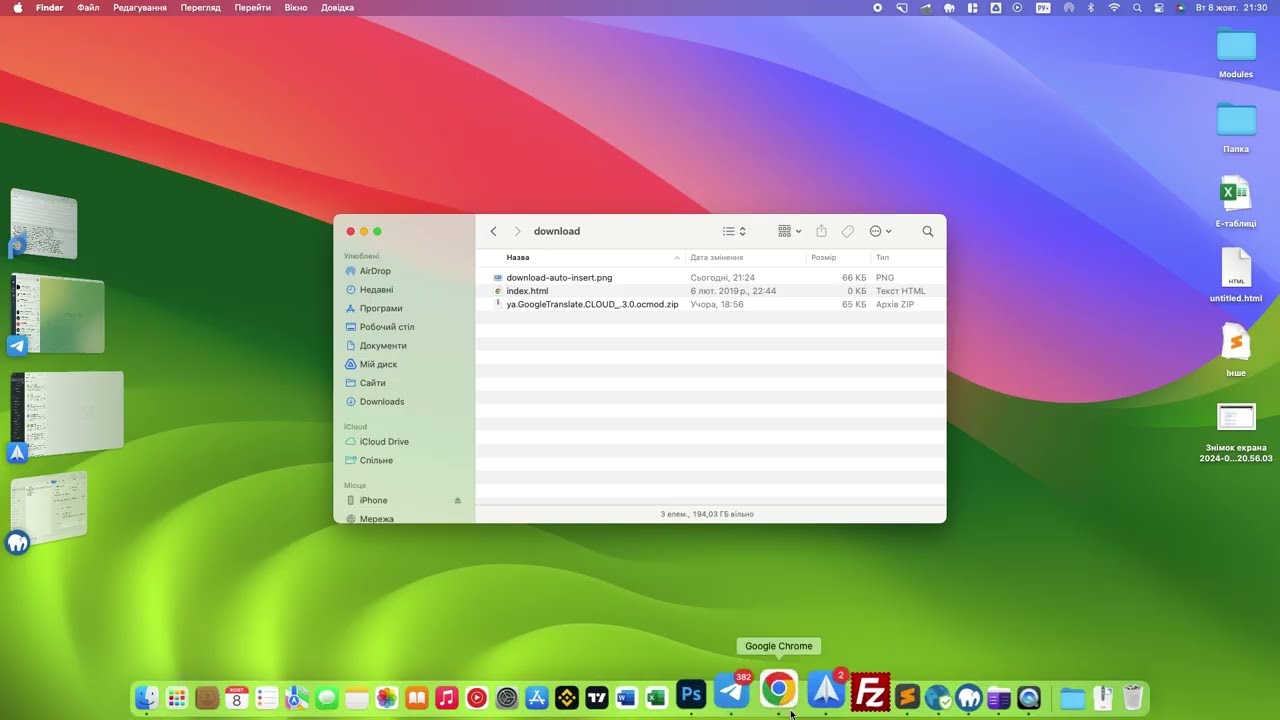The image size is (1280, 720).
Task: Open Launchpad from the Dock
Action: (177, 698)
